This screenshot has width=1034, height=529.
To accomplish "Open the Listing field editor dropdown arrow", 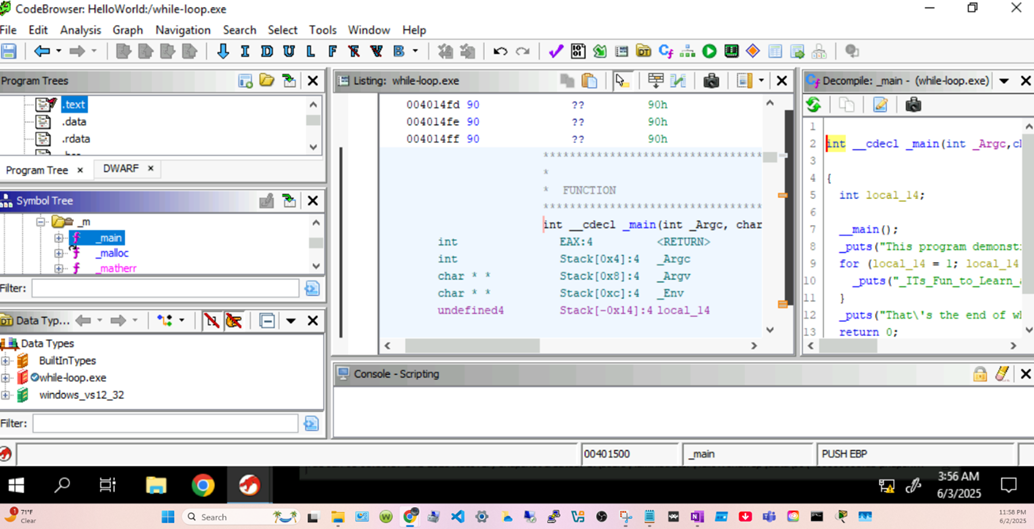I will tap(762, 80).
